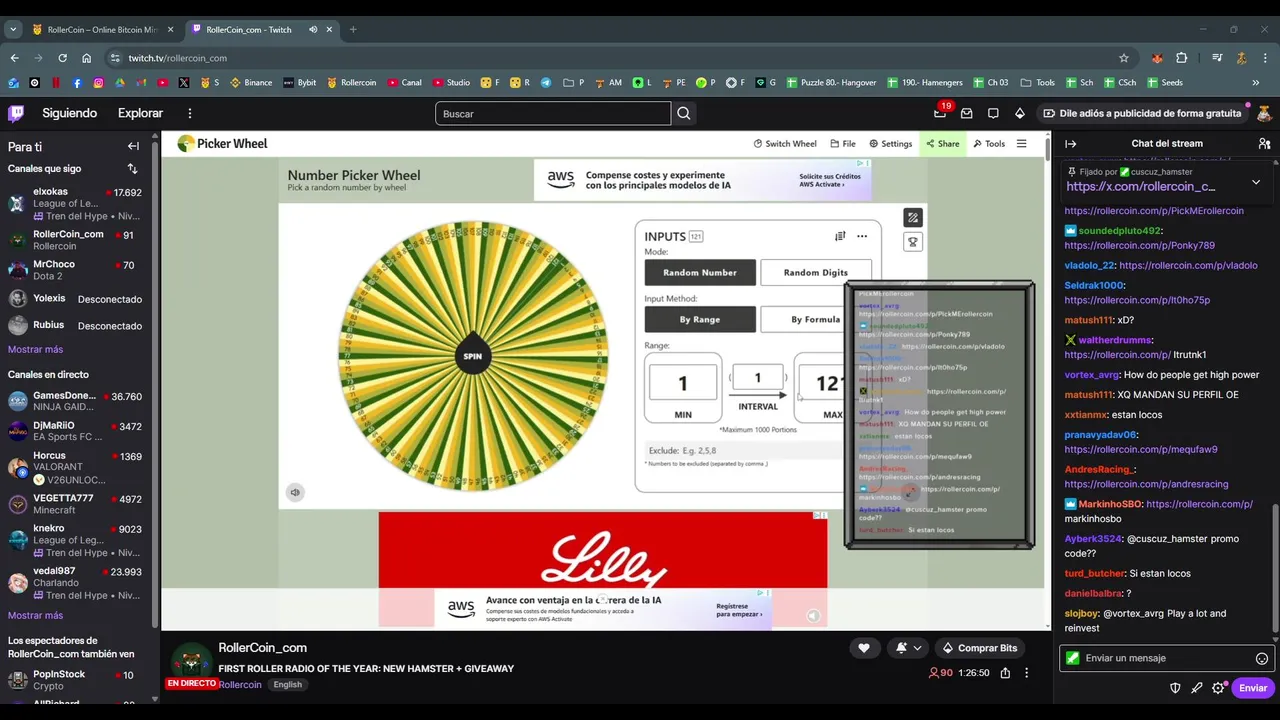The width and height of the screenshot is (1280, 720).
Task: Open the chat shield mode icon
Action: [x=1175, y=688]
